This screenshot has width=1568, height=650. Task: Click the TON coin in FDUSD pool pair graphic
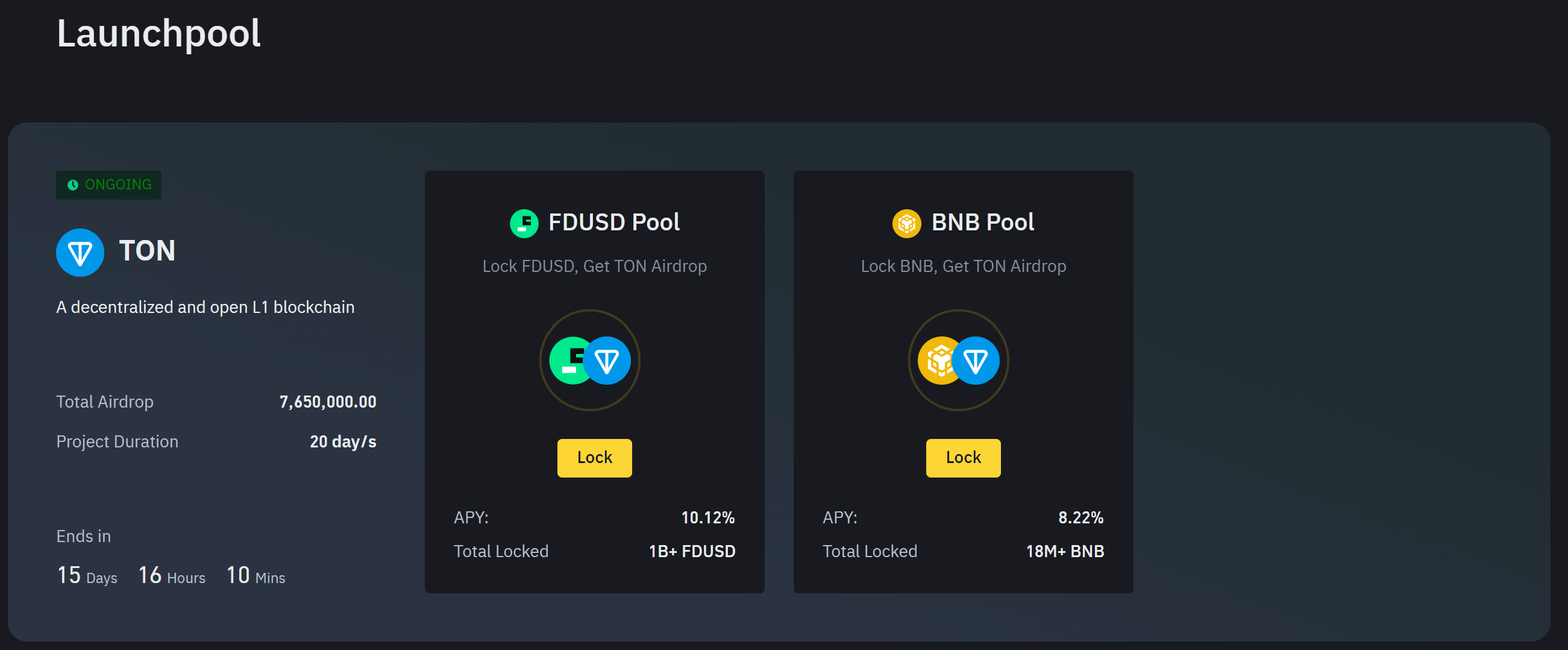[607, 361]
